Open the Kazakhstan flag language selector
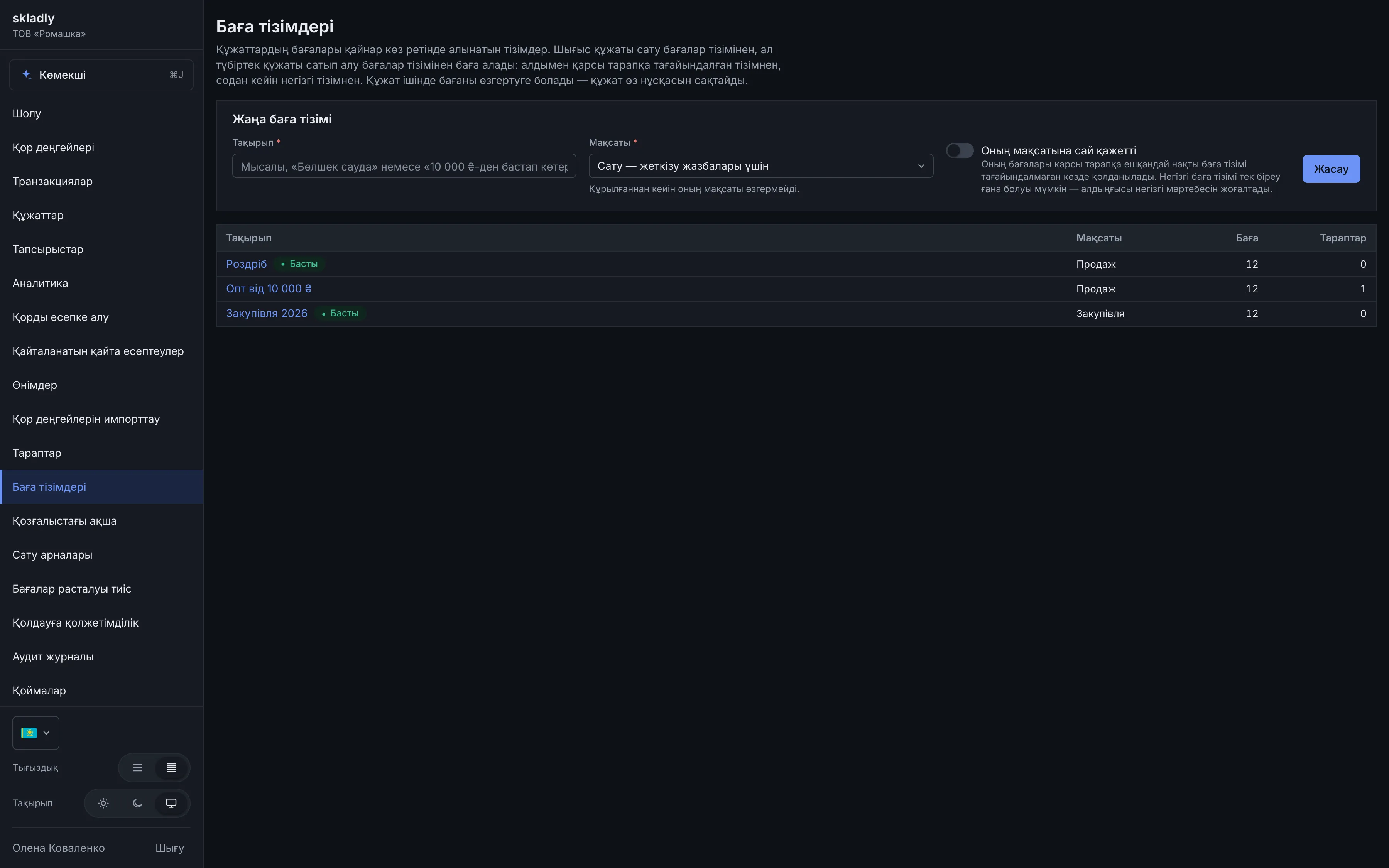This screenshot has width=1389, height=868. (35, 733)
